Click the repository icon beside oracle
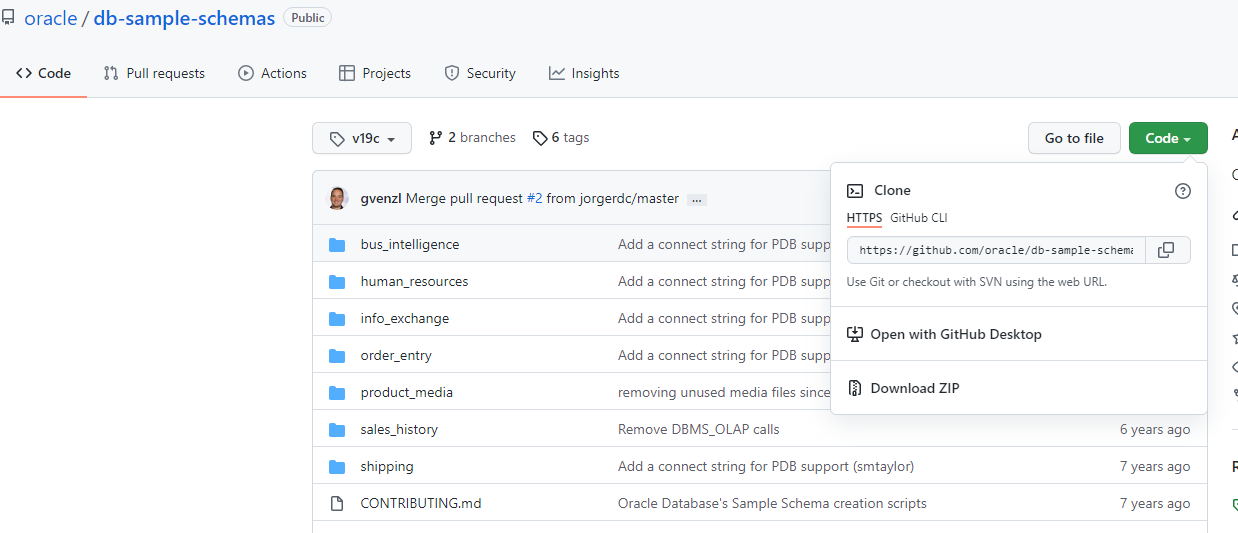1238x533 pixels. 8,18
